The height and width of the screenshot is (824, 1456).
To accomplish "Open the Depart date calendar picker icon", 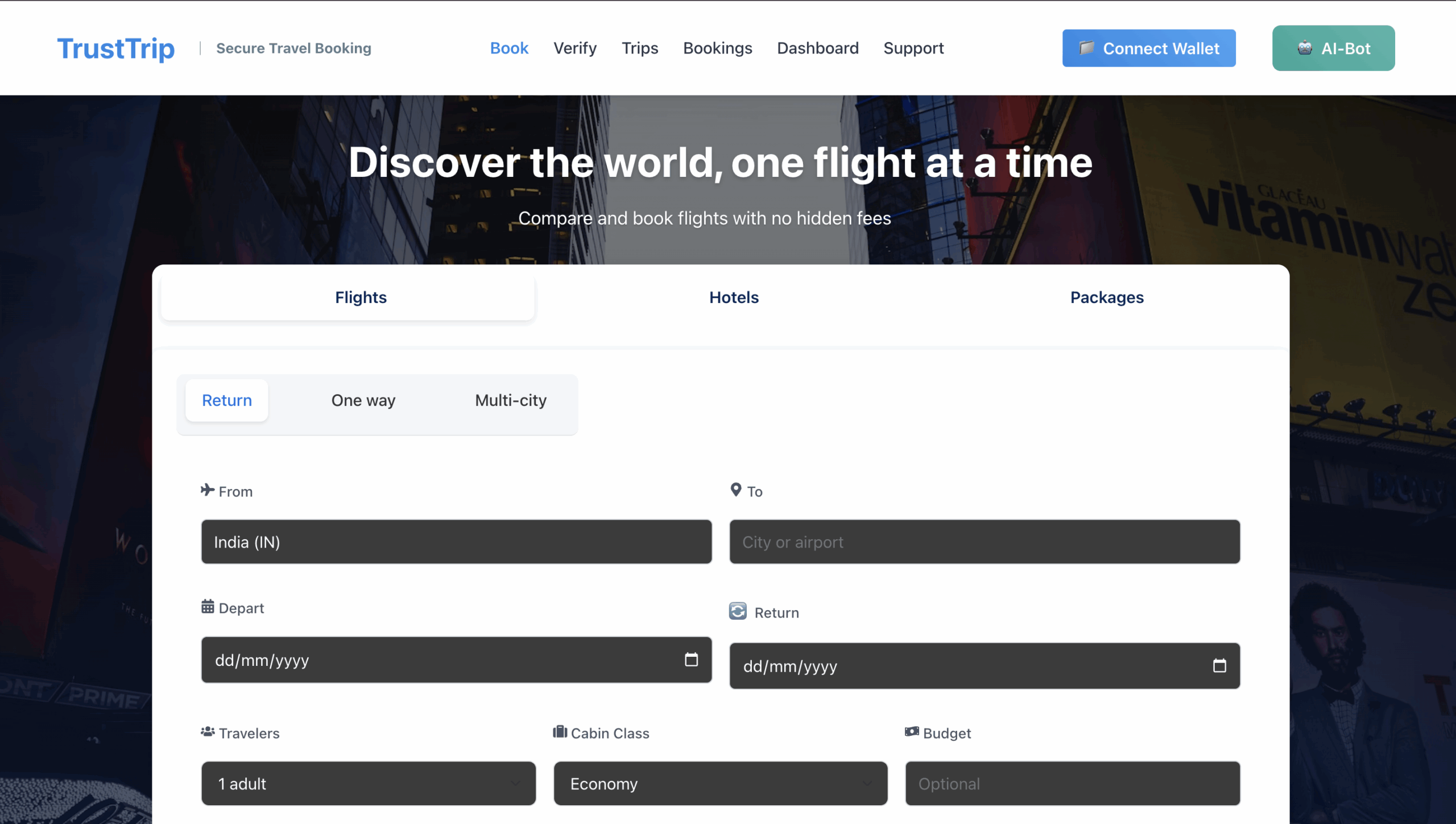I will (x=691, y=660).
